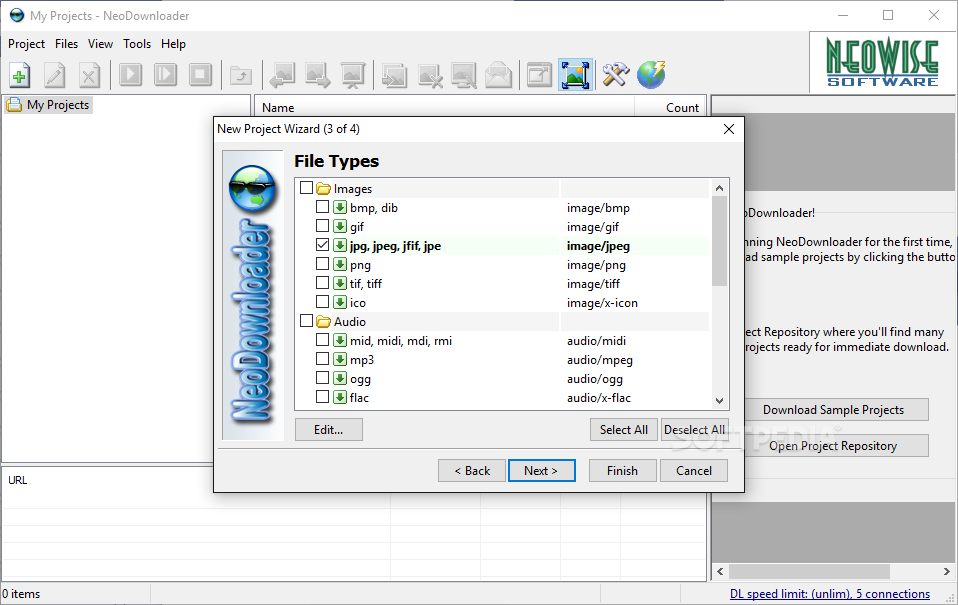Click the Finish button
This screenshot has height=605, width=958.
click(623, 471)
